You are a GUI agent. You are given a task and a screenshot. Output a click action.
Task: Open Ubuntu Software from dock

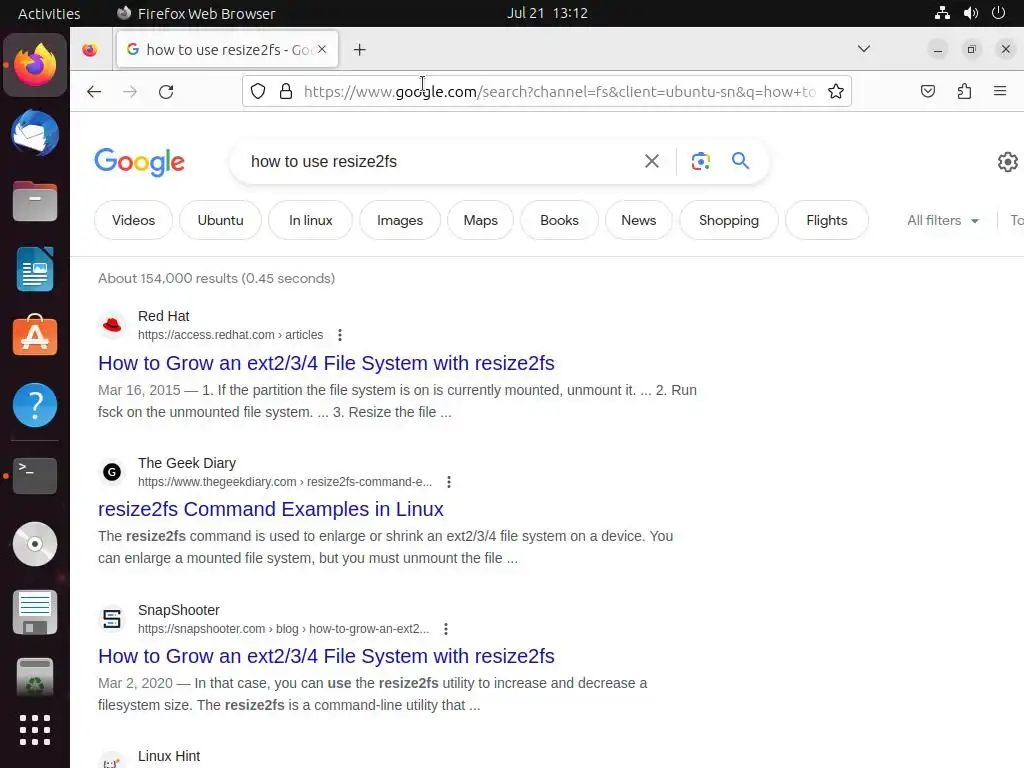click(35, 336)
